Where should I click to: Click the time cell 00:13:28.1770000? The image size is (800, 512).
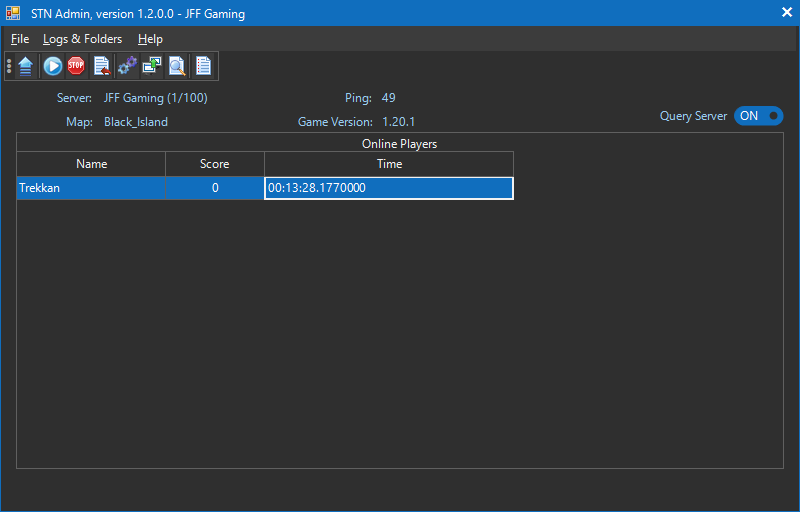click(388, 188)
